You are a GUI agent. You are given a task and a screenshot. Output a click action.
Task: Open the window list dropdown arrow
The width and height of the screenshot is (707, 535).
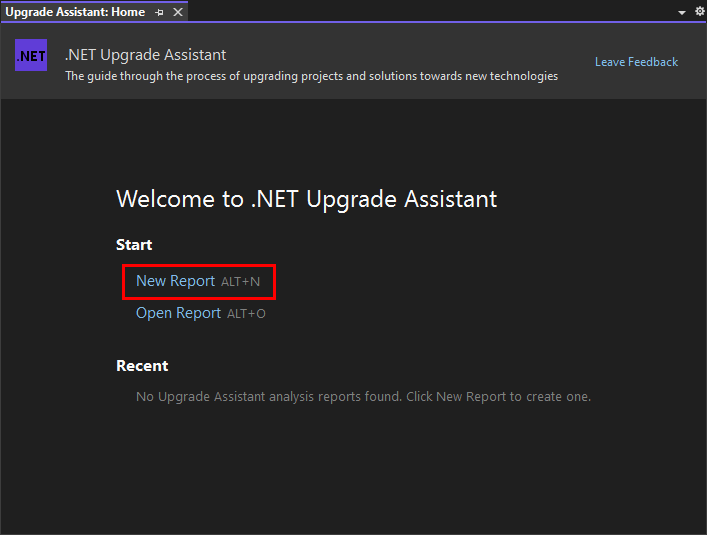tap(682, 13)
